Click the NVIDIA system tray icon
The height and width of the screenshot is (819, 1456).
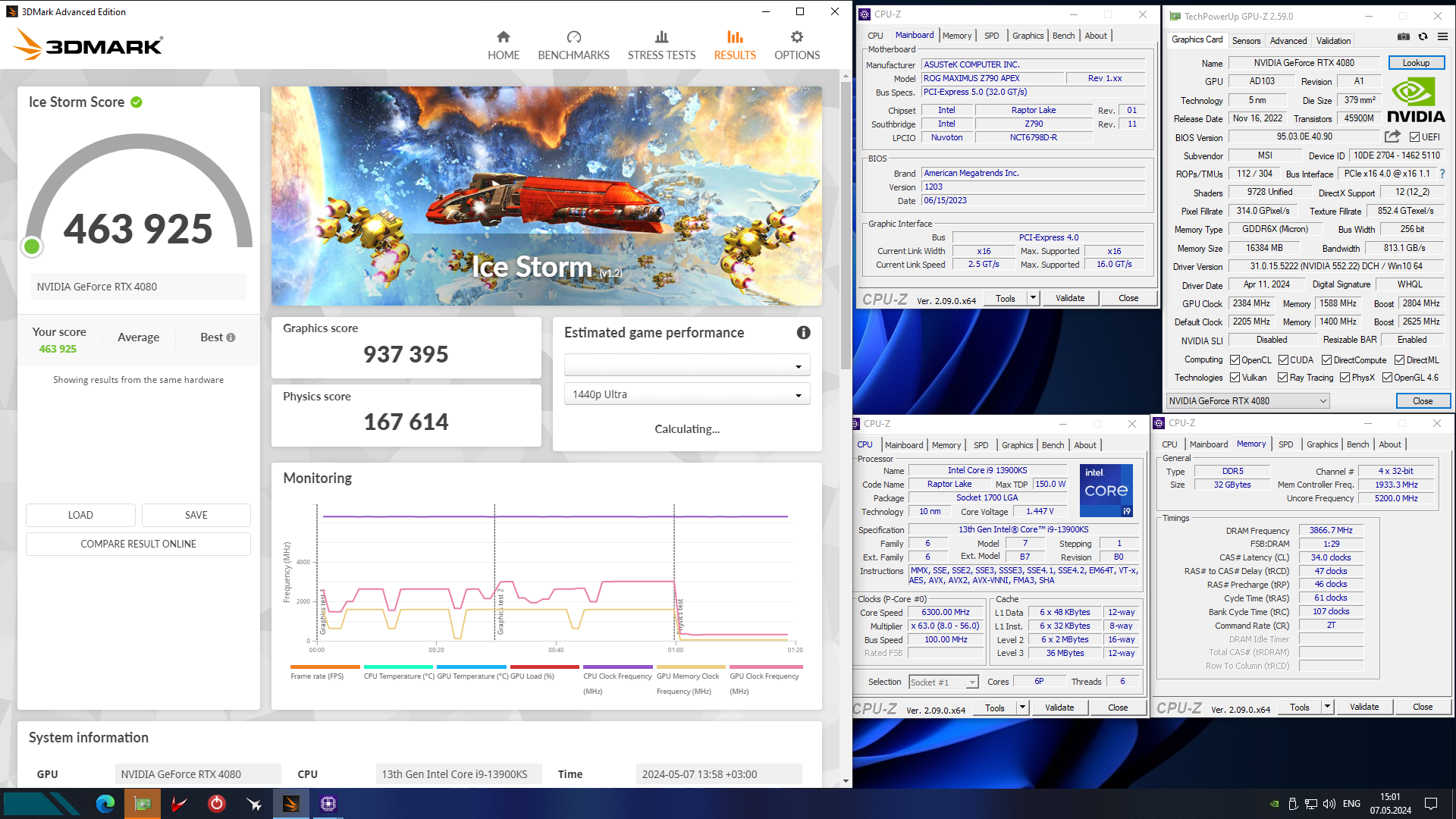click(x=1275, y=804)
